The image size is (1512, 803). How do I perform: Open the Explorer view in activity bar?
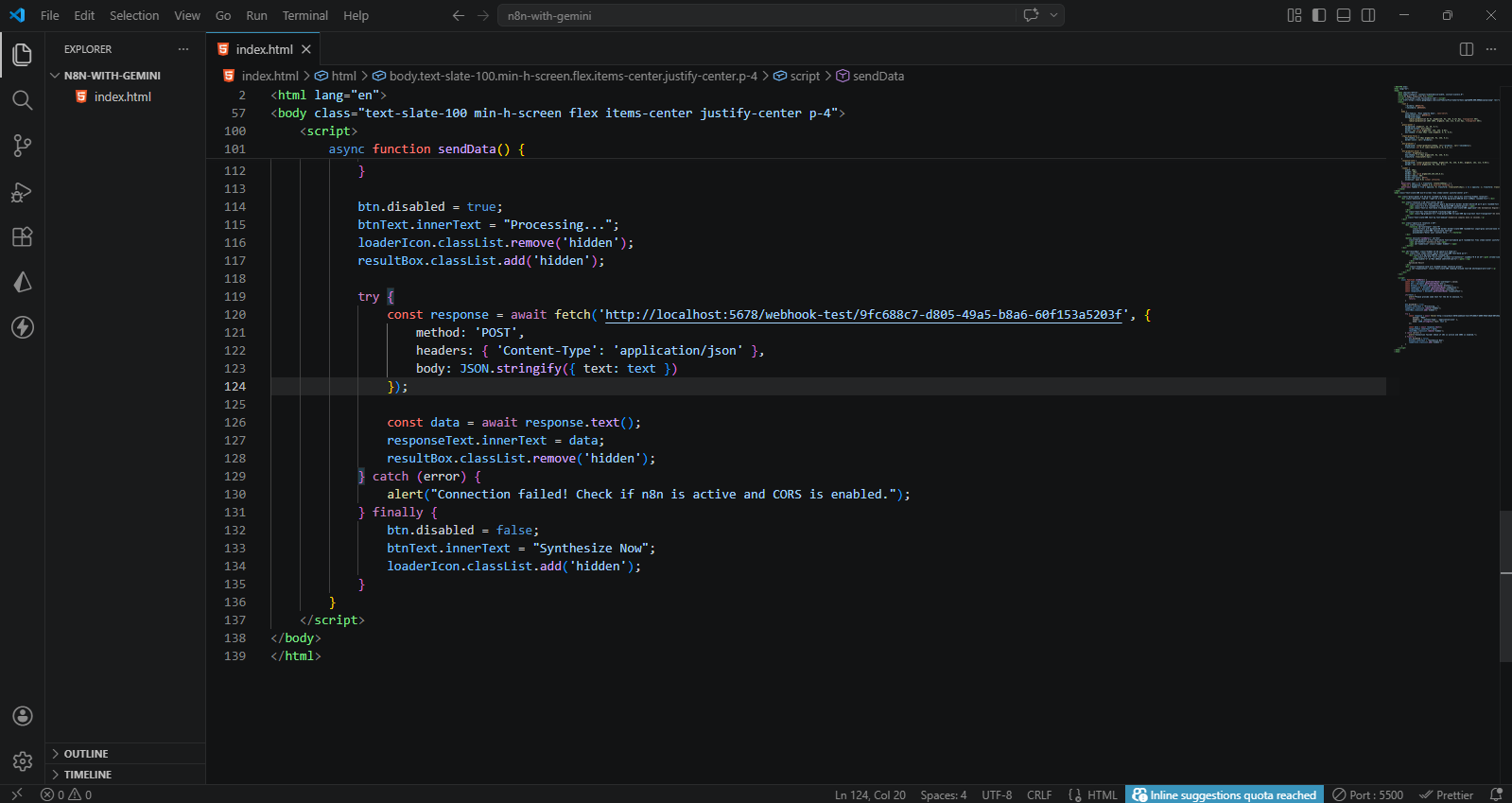pyautogui.click(x=23, y=55)
